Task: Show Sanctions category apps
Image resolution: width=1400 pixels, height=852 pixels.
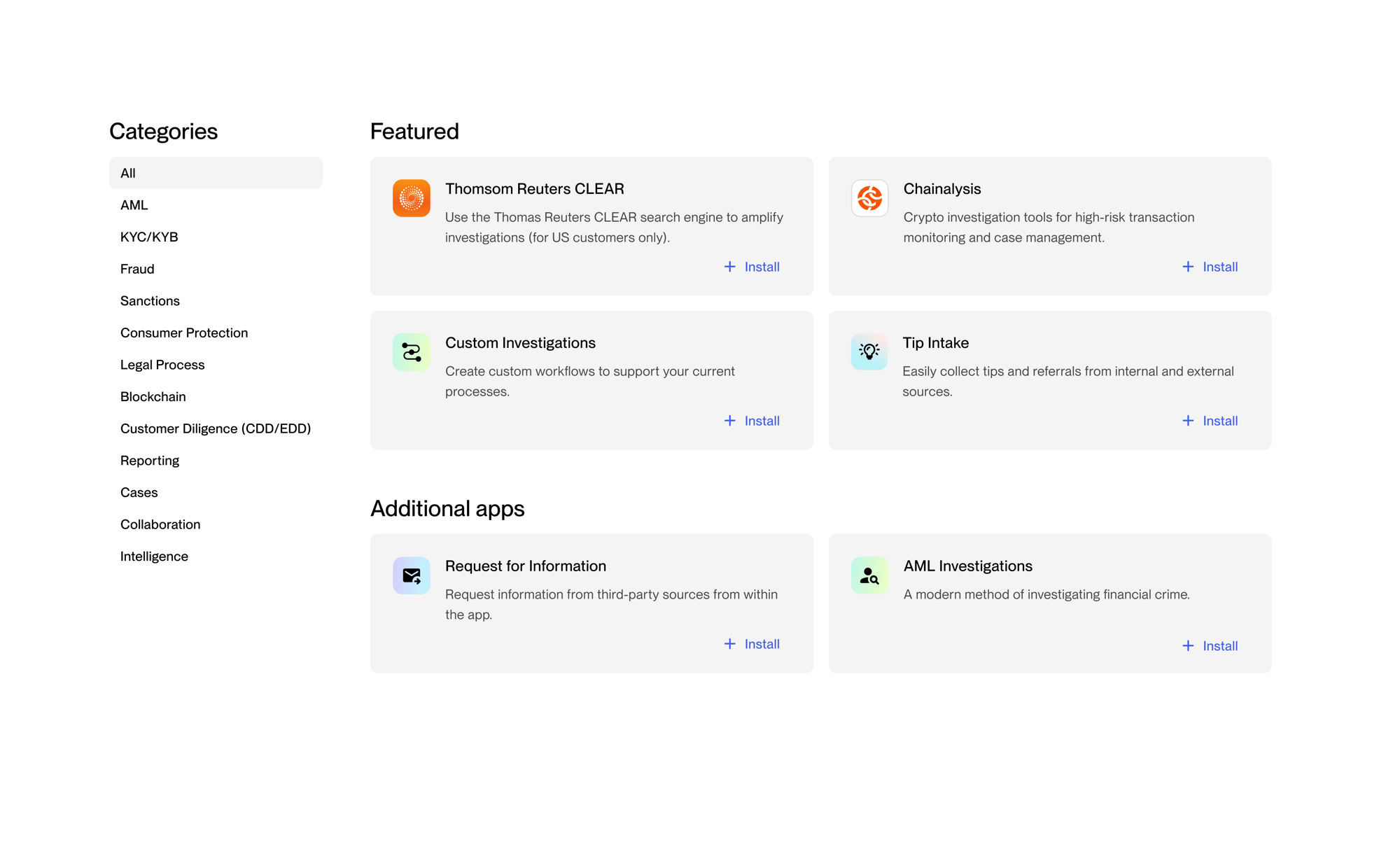Action: (x=216, y=301)
